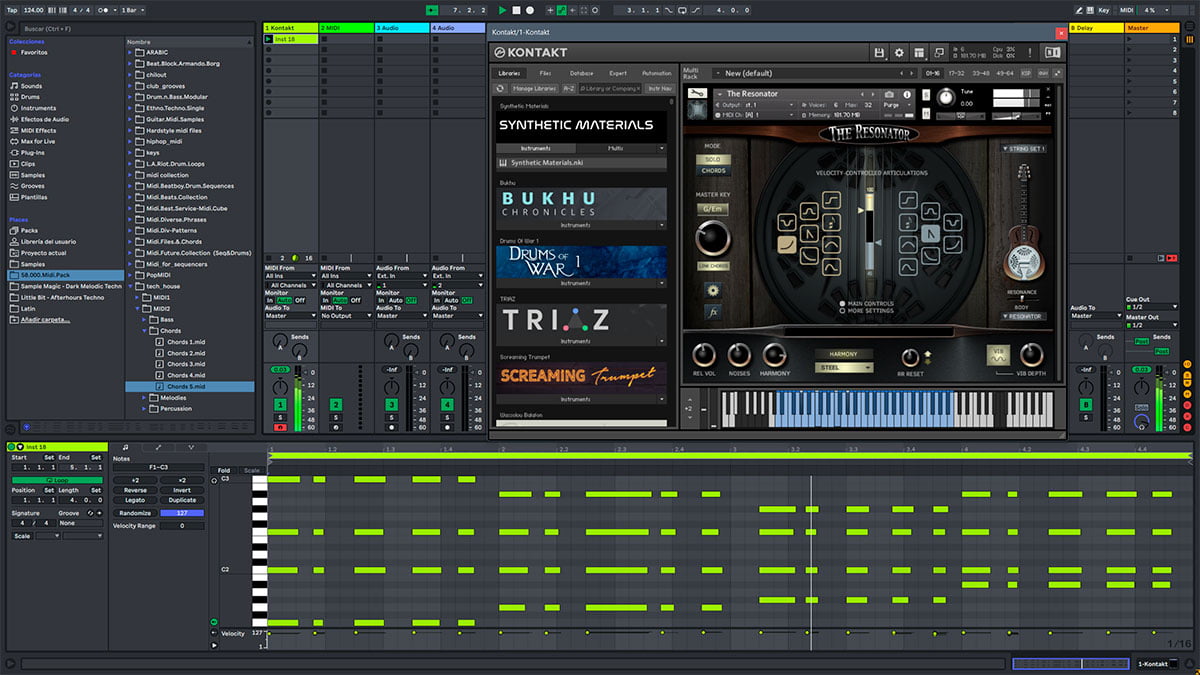1200x675 pixels.
Task: Open the STEEL harmony dropdown
Action: [x=843, y=367]
